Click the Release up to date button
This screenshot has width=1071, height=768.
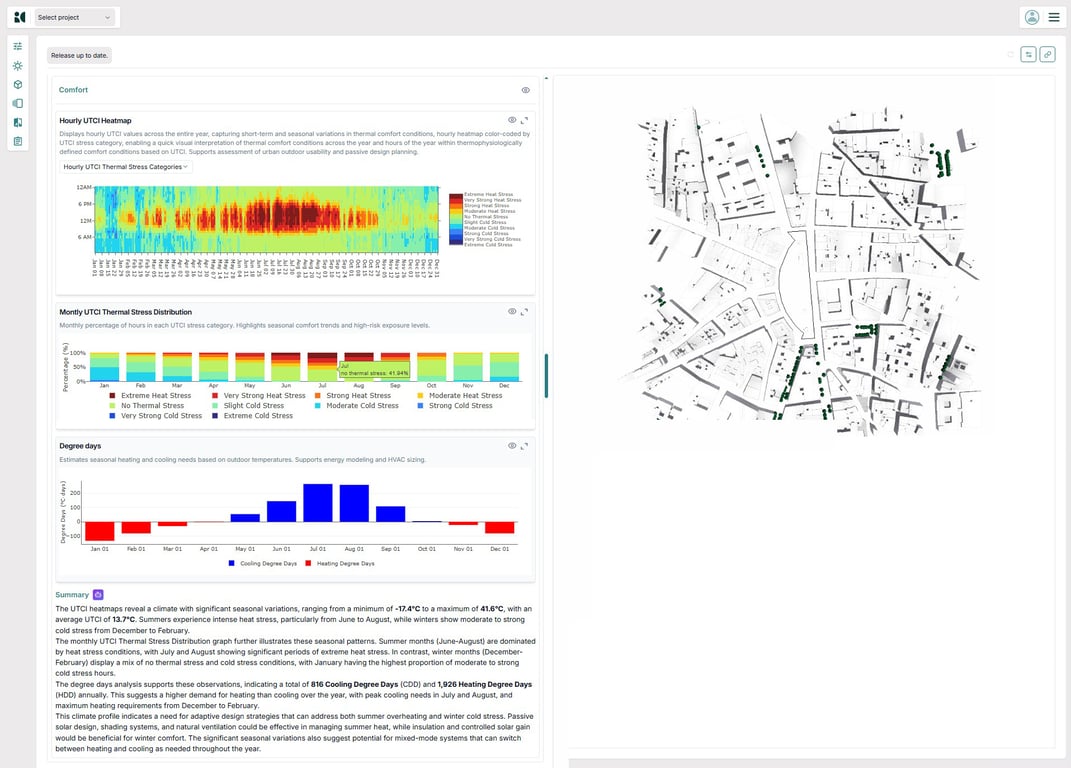(80, 55)
